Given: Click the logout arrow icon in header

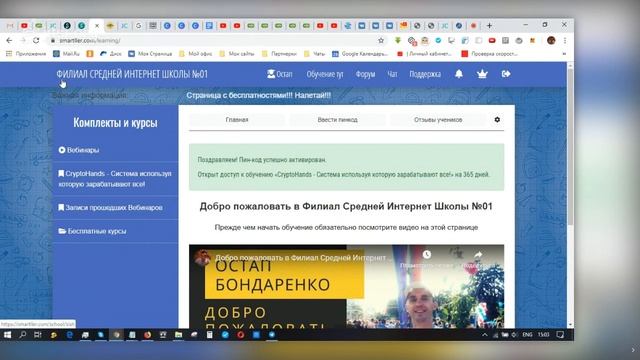Looking at the screenshot, I should pos(506,74).
